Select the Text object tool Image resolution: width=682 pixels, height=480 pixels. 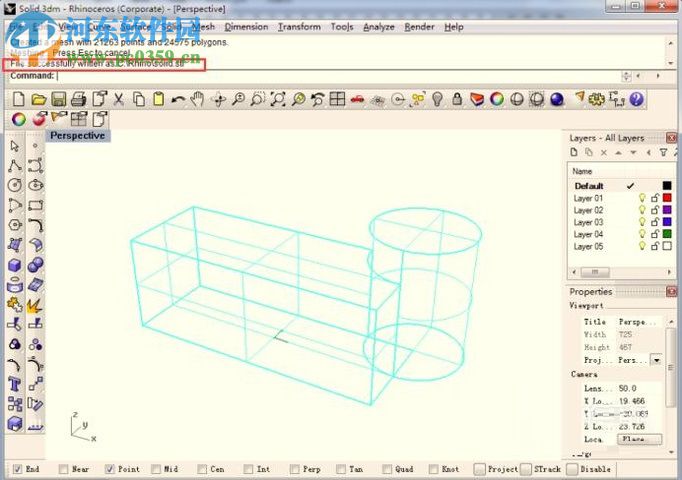[x=15, y=384]
